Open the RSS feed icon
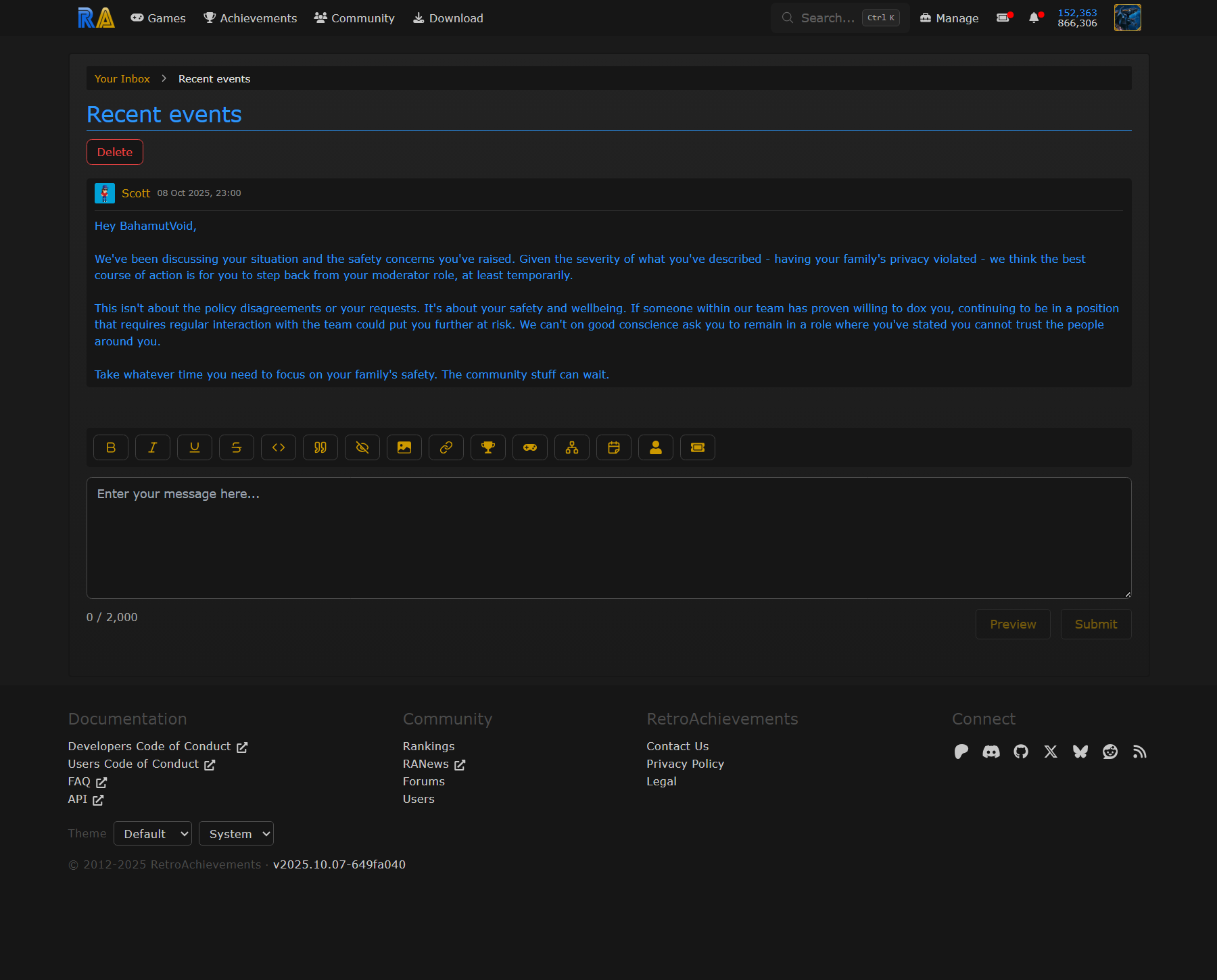Screen dimensions: 1217x980 pos(1140,752)
